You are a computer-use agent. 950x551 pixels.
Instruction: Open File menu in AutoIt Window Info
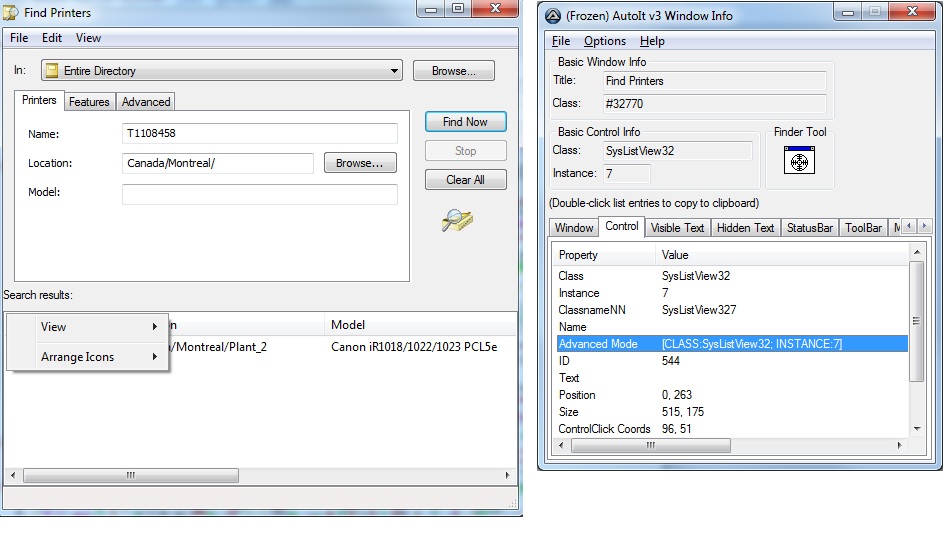click(560, 41)
